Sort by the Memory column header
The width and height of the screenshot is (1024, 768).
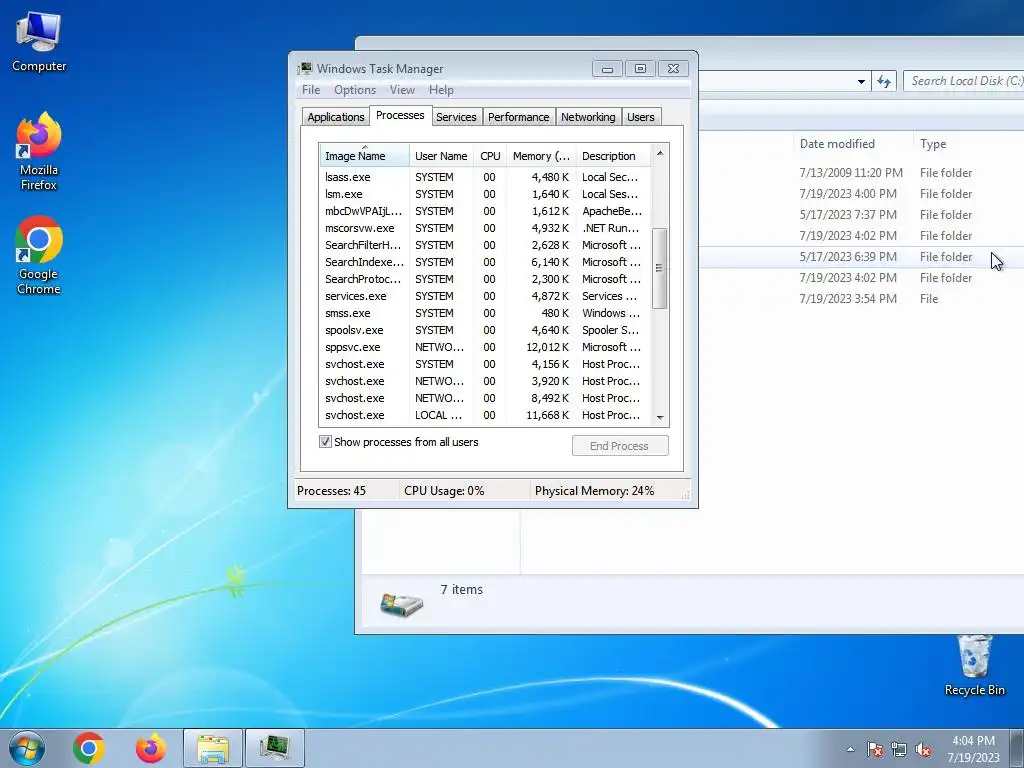click(541, 155)
